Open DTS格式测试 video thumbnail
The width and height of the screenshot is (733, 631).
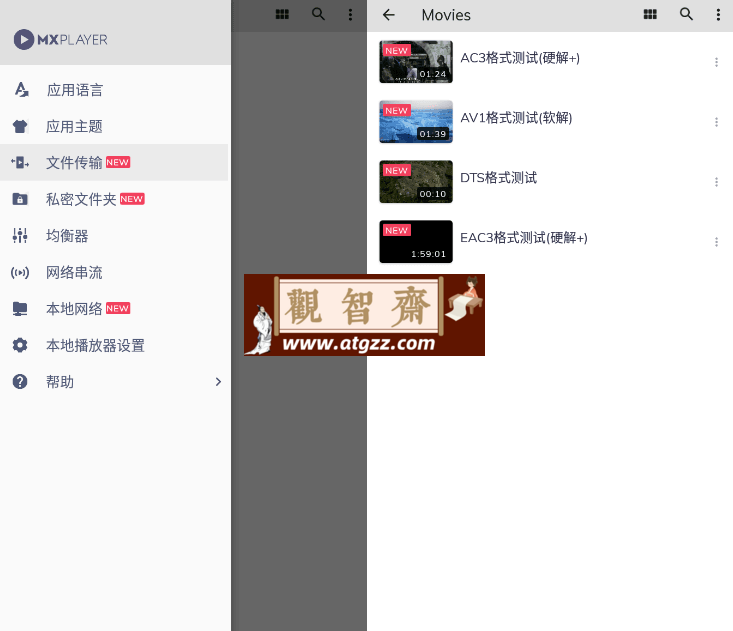(416, 182)
